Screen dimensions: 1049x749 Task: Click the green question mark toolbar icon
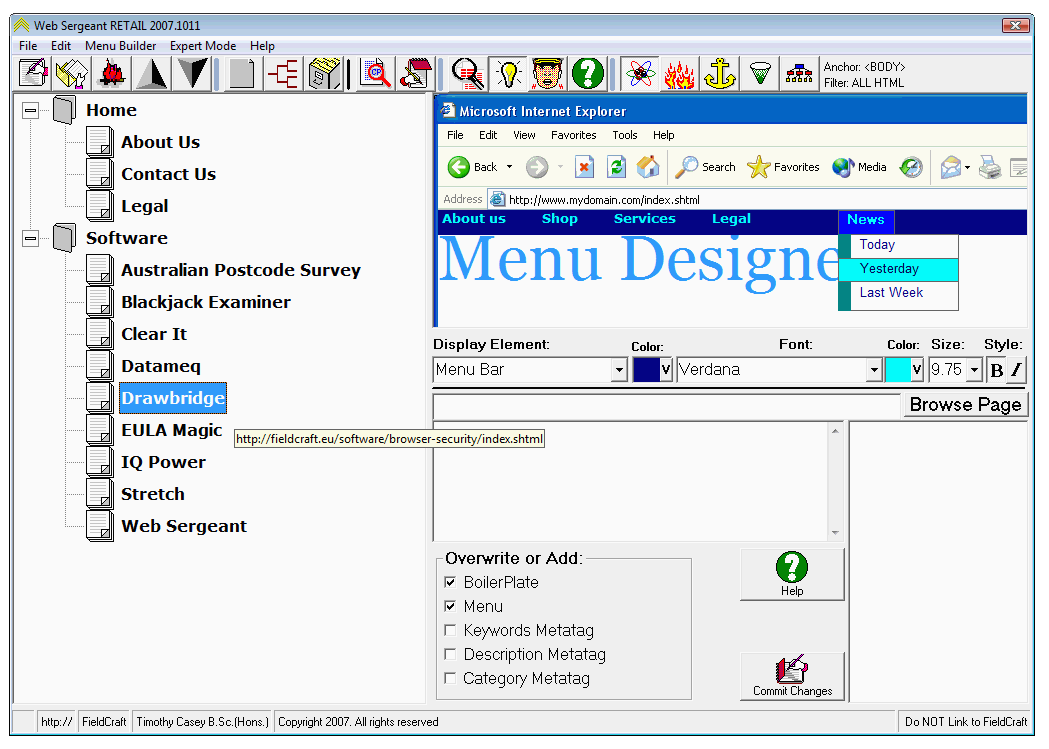tap(588, 74)
